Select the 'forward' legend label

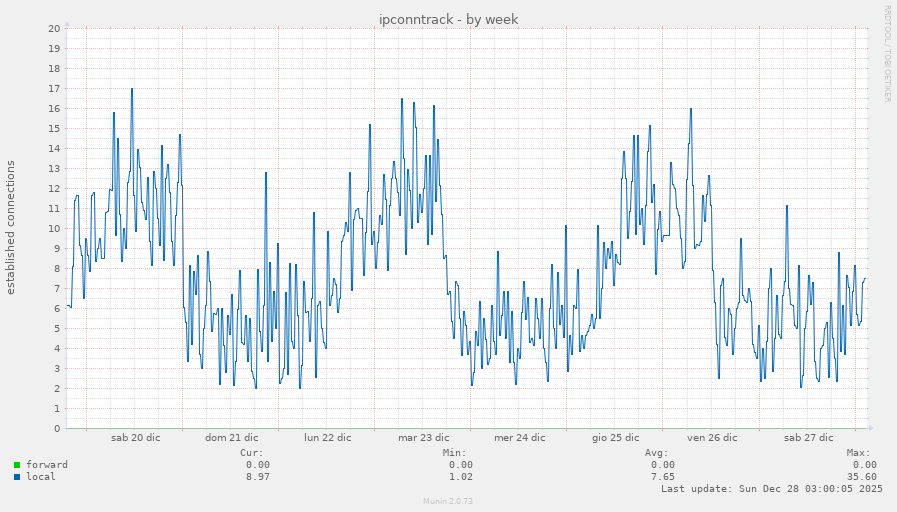tap(47, 465)
